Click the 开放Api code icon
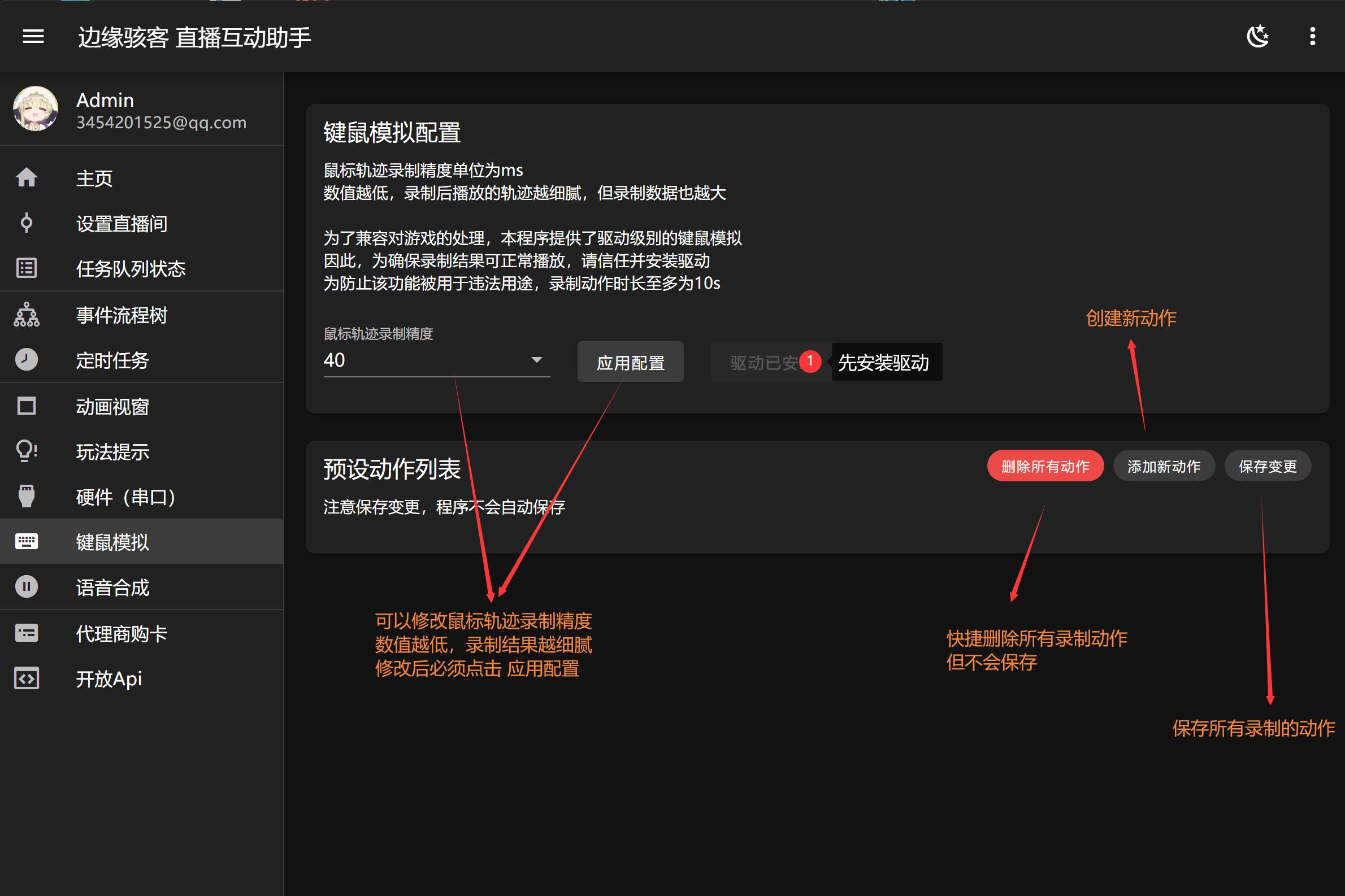This screenshot has height=896, width=1345. tap(27, 679)
